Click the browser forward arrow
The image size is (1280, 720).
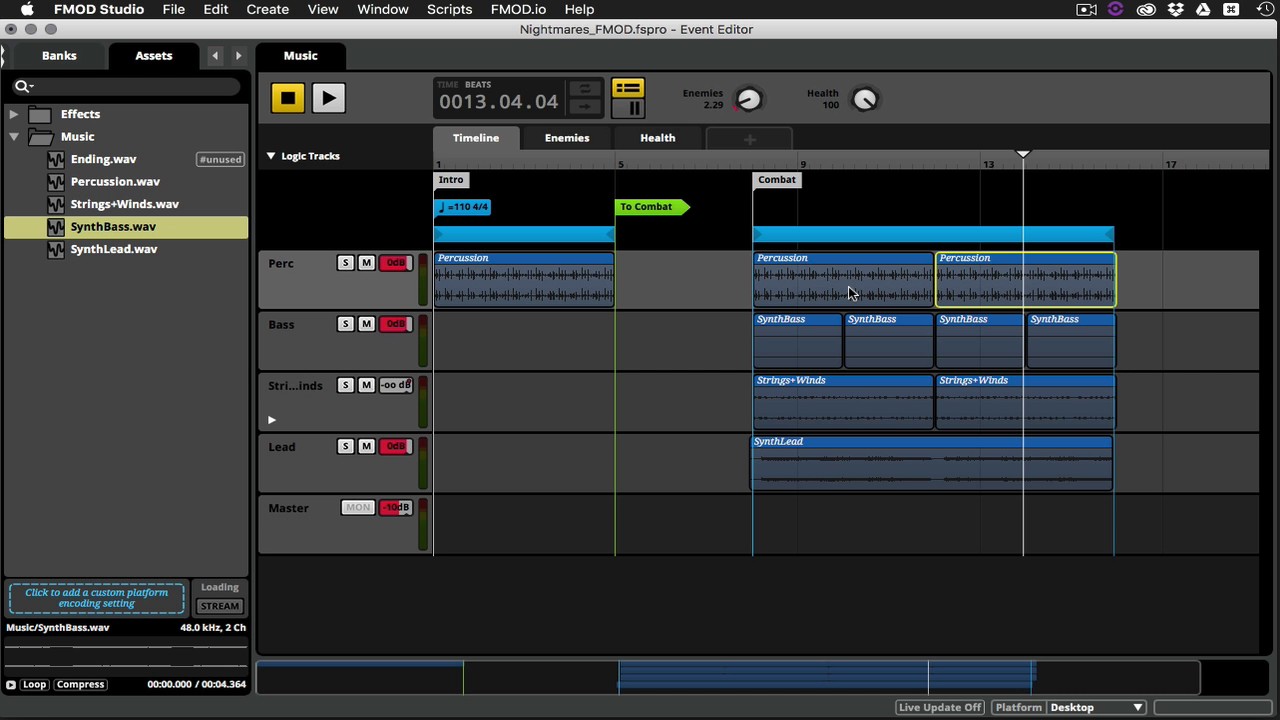coord(238,56)
